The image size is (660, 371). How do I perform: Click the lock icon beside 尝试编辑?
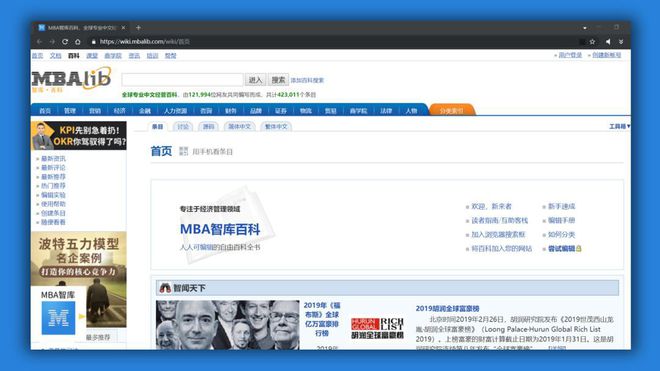[x=579, y=249]
